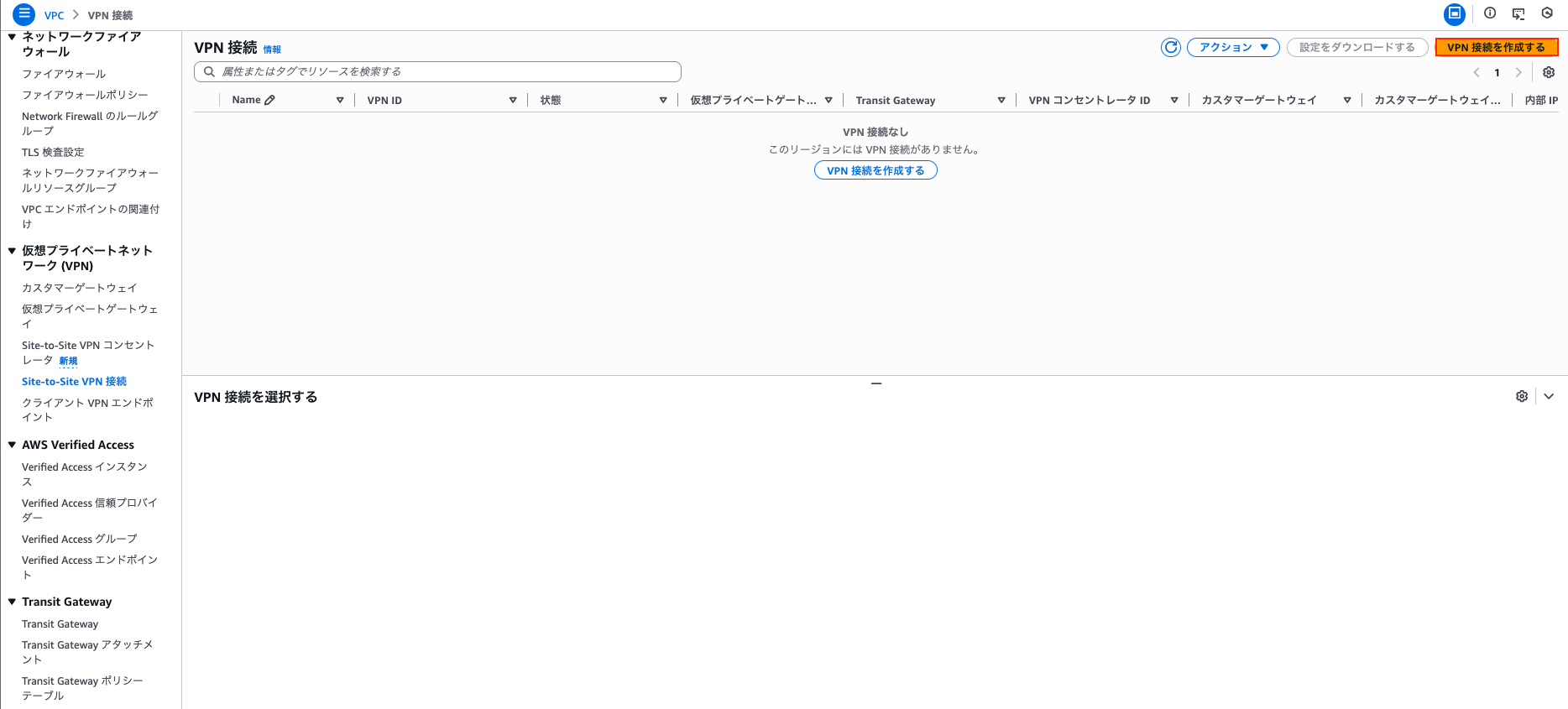This screenshot has width=1568, height=709.
Task: Click the edit pencil icon beside Name
Action: pyautogui.click(x=269, y=100)
